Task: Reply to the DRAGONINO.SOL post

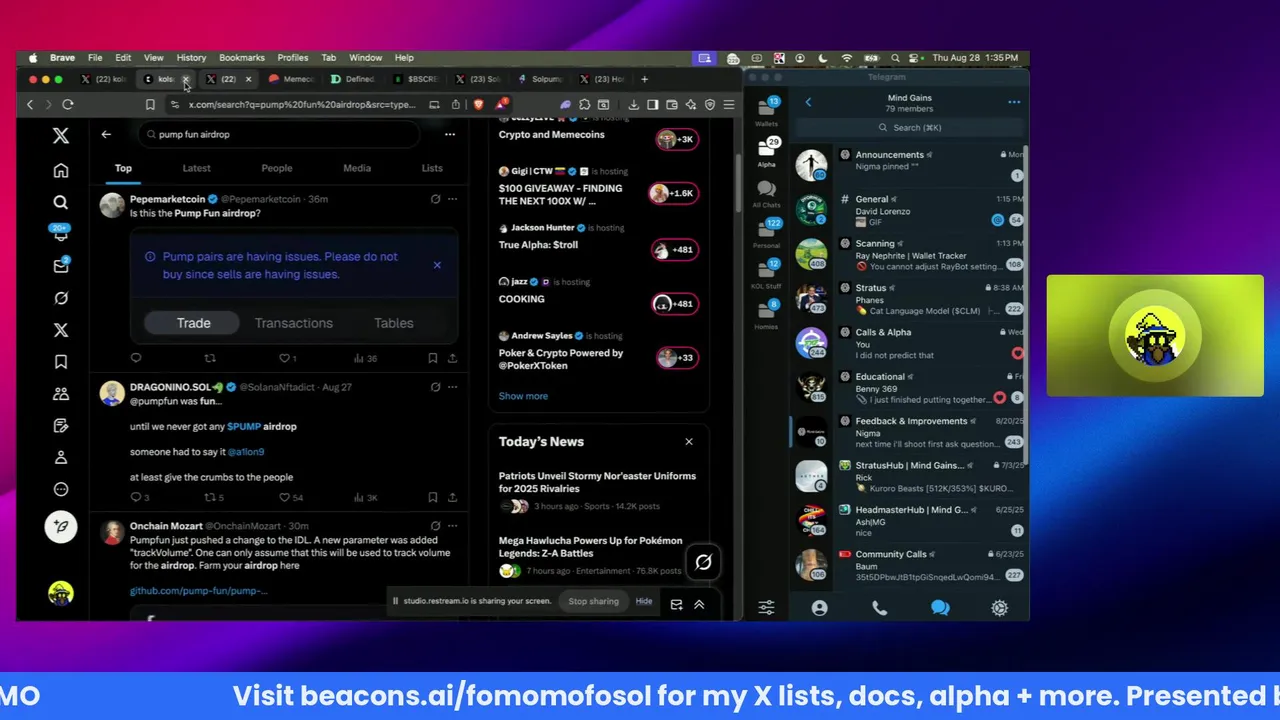Action: [x=136, y=497]
